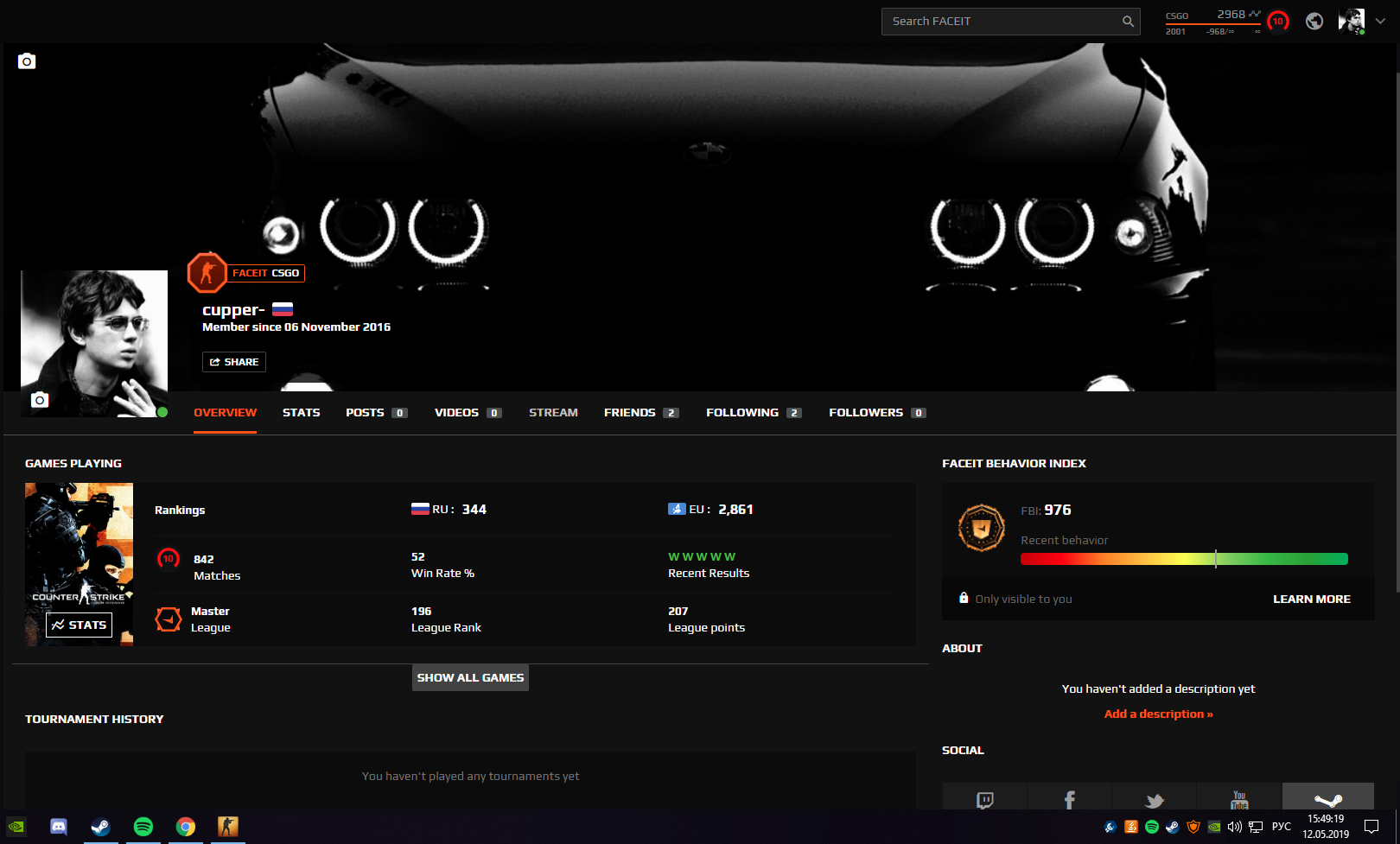Click the RU ranking value 344

tap(474, 510)
